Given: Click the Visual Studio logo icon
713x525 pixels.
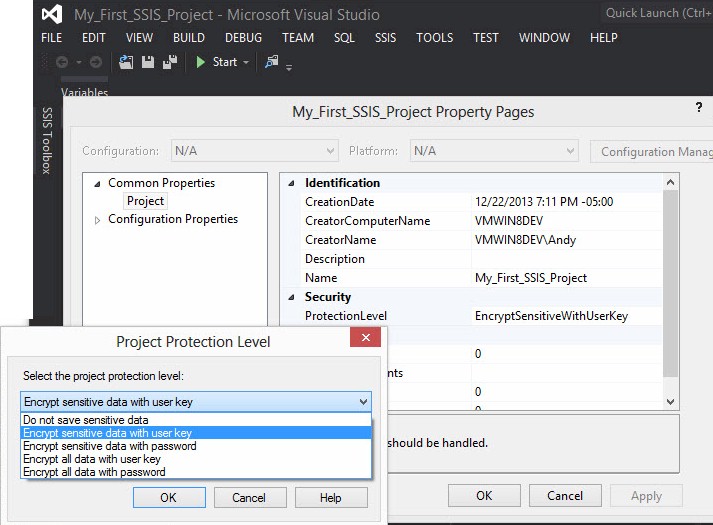Looking at the screenshot, I should click(x=52, y=15).
